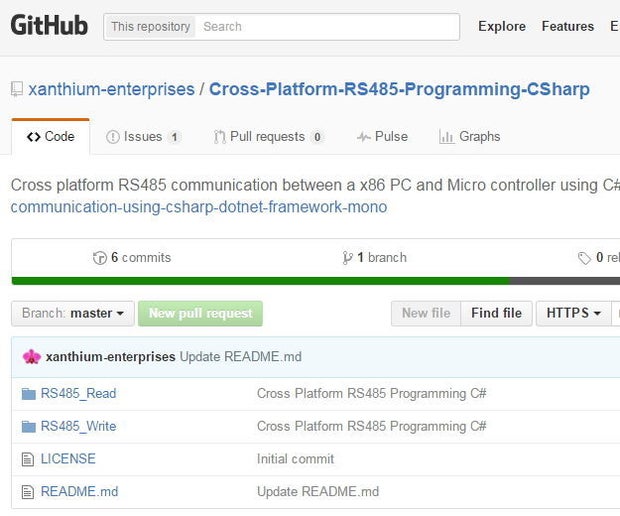The height and width of the screenshot is (516, 620).
Task: Click the repository search field
Action: [327, 27]
